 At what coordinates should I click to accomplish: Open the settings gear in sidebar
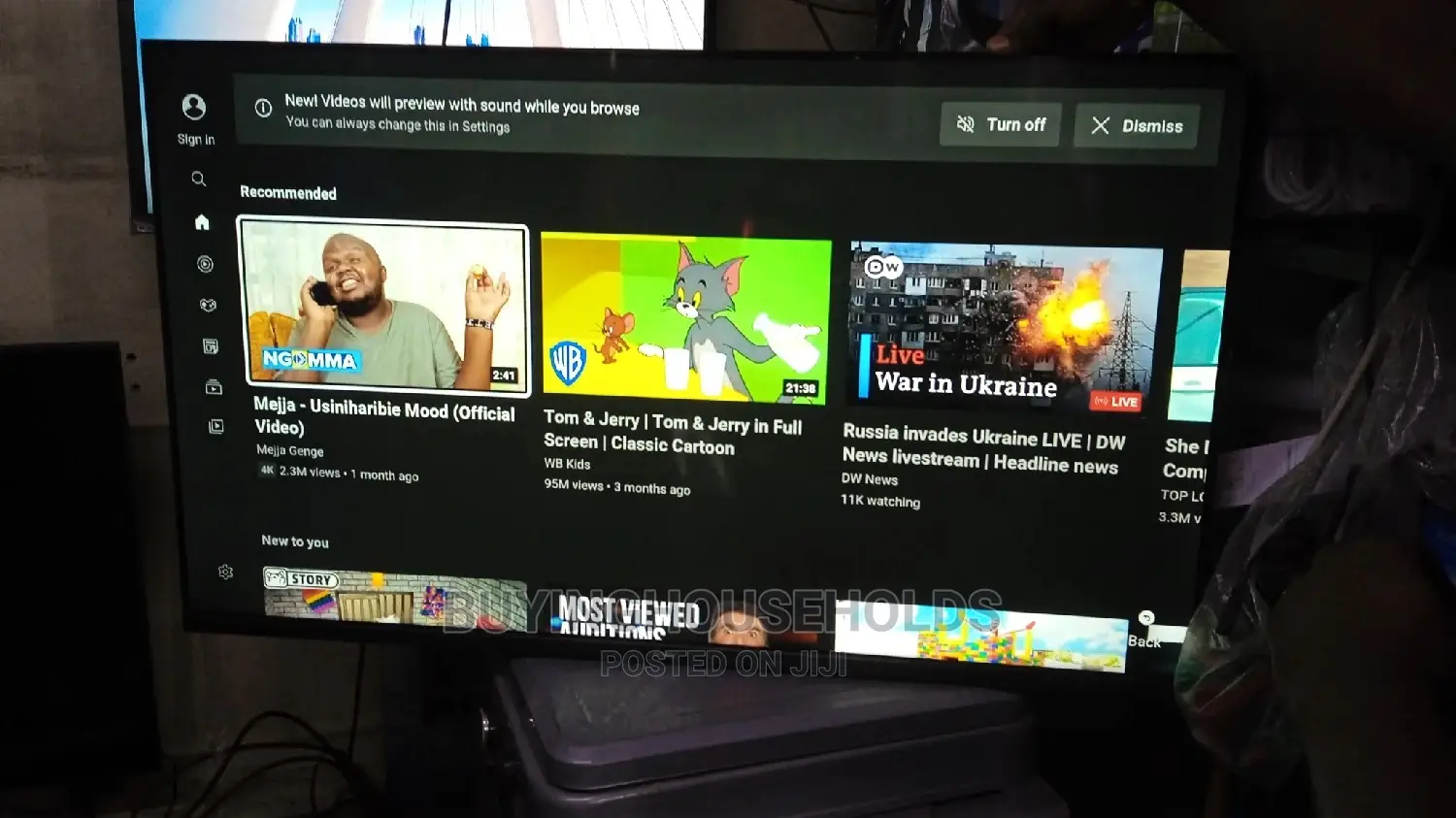pos(225,572)
